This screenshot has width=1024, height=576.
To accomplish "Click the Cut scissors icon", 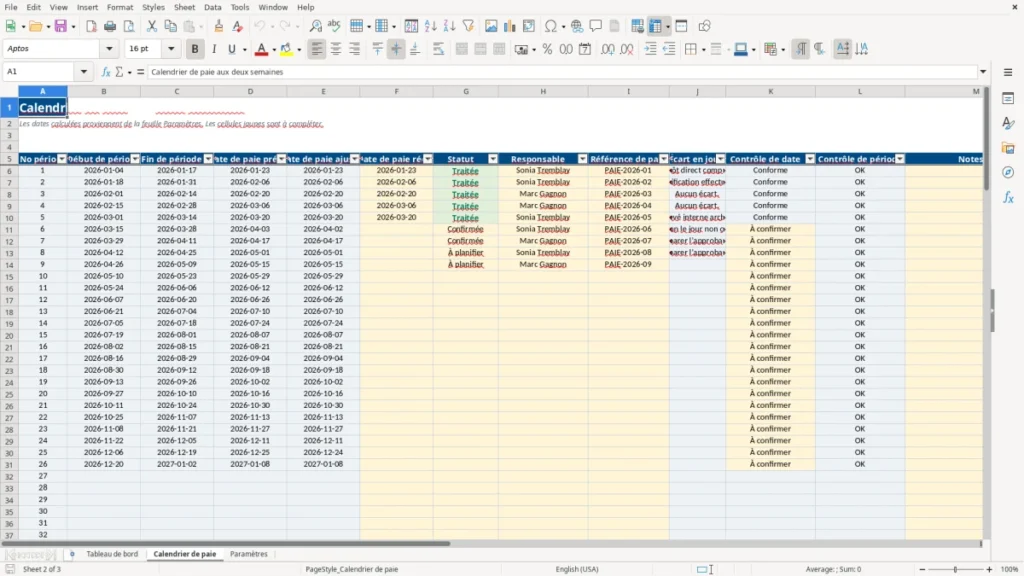I will tap(152, 26).
